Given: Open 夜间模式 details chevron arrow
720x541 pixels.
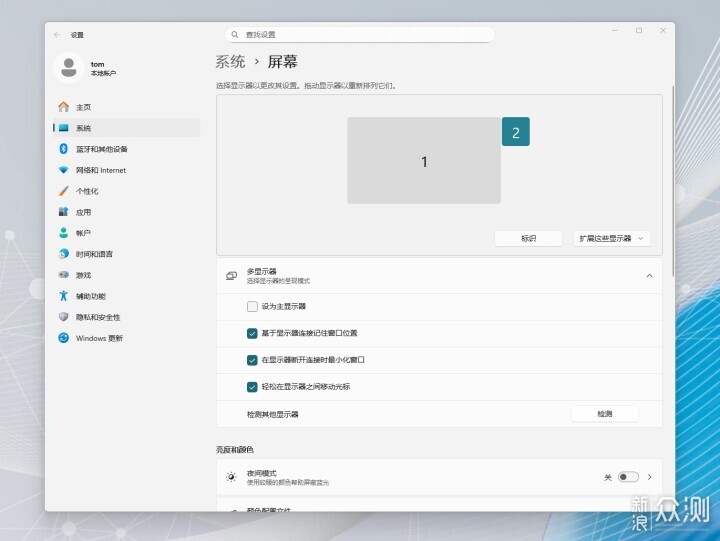Looking at the screenshot, I should pyautogui.click(x=649, y=477).
